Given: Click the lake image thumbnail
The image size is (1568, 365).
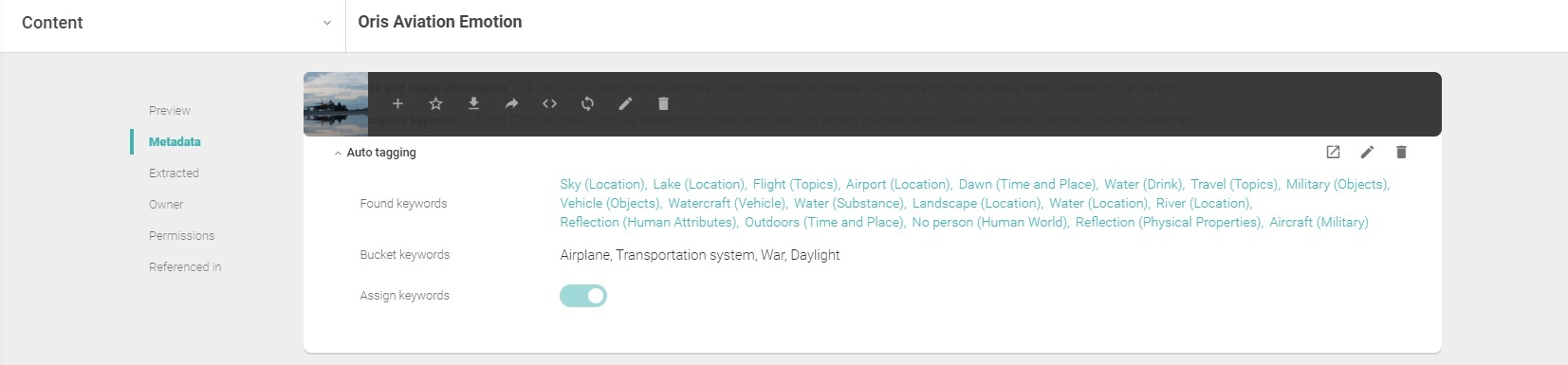Looking at the screenshot, I should [x=336, y=104].
